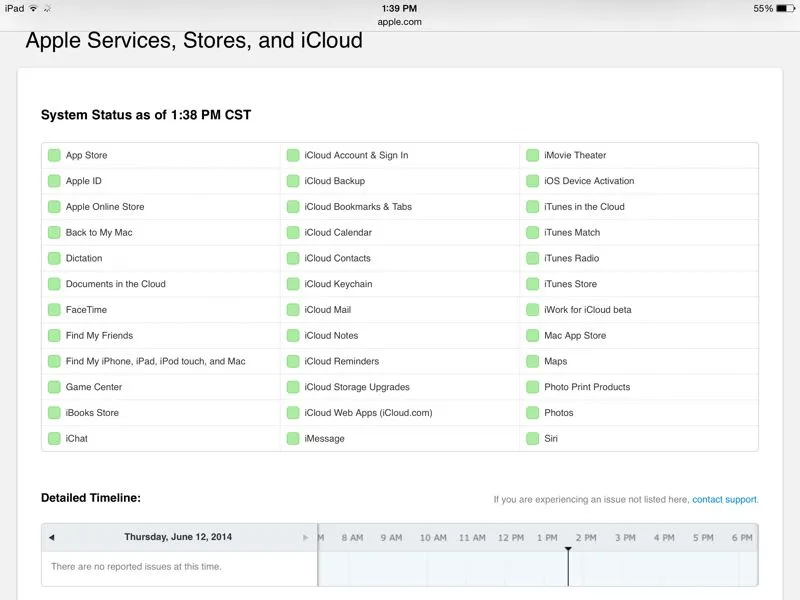The height and width of the screenshot is (600, 800).
Task: Advance timeline to the next day
Action: [x=306, y=537]
